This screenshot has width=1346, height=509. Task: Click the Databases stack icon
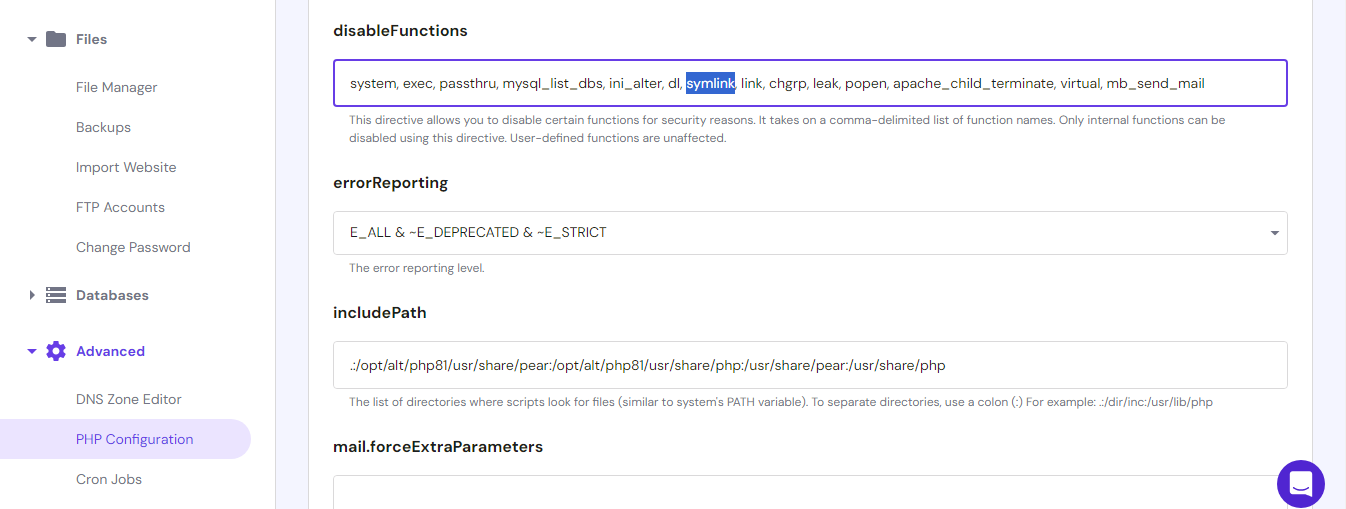pos(56,295)
